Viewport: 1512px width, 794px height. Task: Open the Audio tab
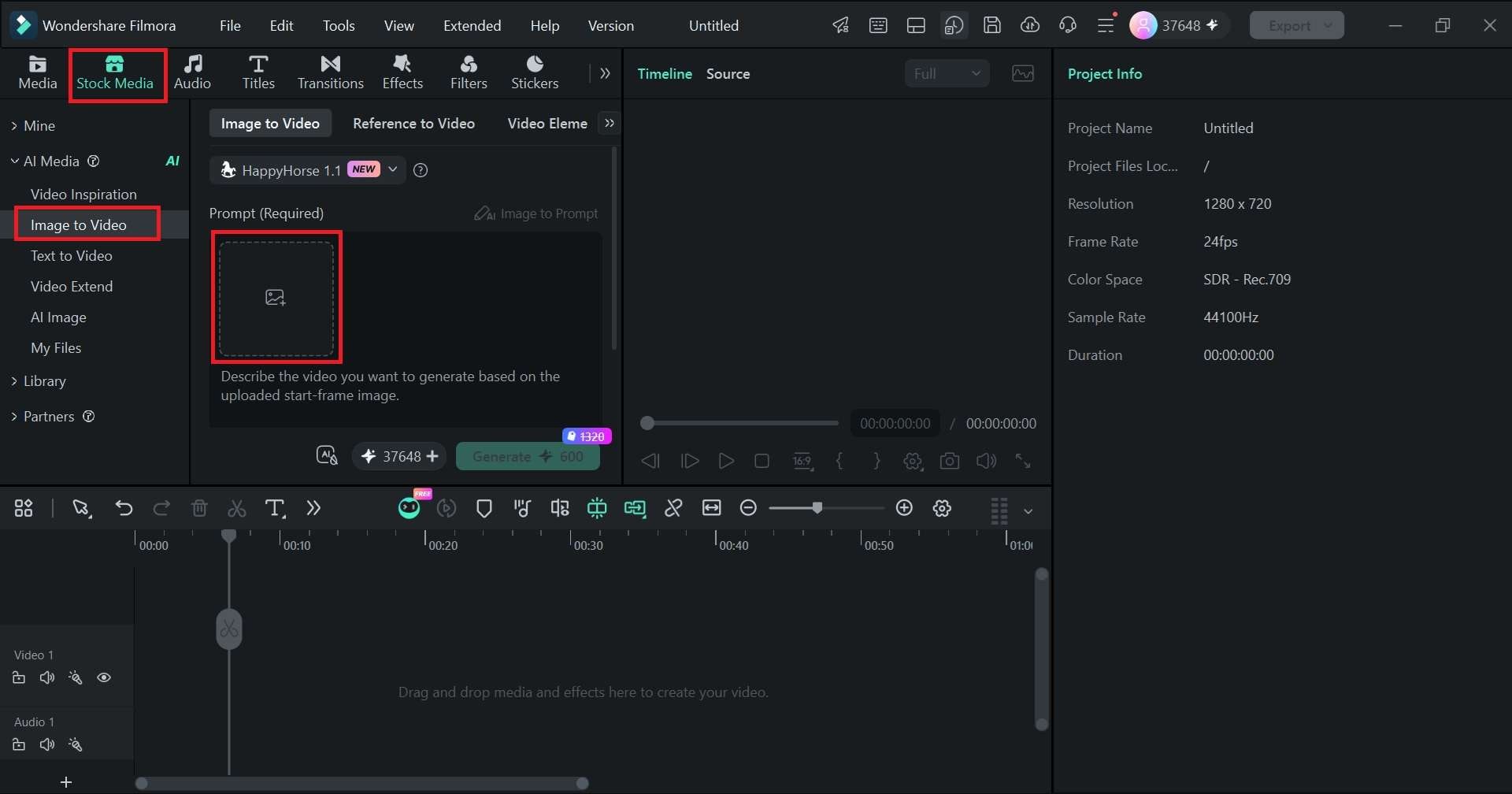point(192,72)
